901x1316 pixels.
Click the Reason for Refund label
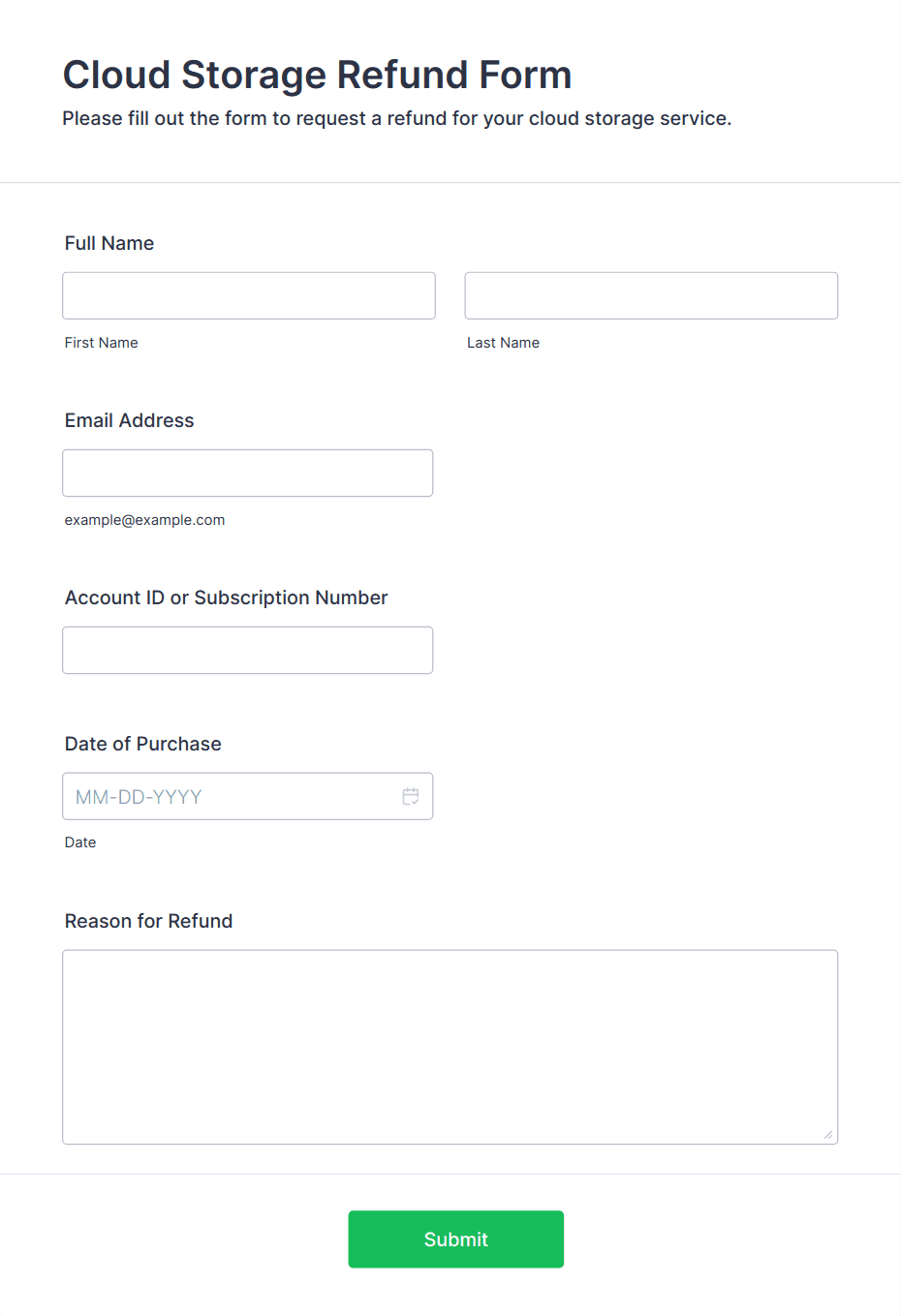pyautogui.click(x=149, y=921)
